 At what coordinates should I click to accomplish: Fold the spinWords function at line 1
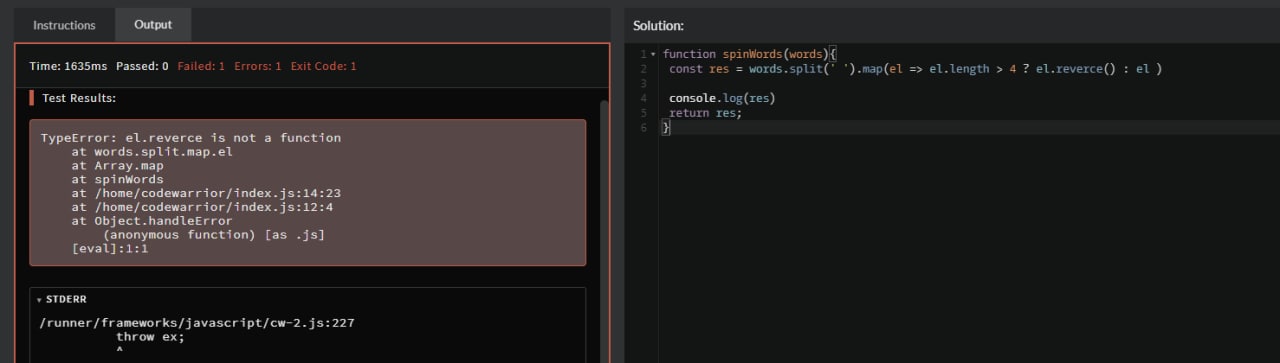[x=652, y=54]
